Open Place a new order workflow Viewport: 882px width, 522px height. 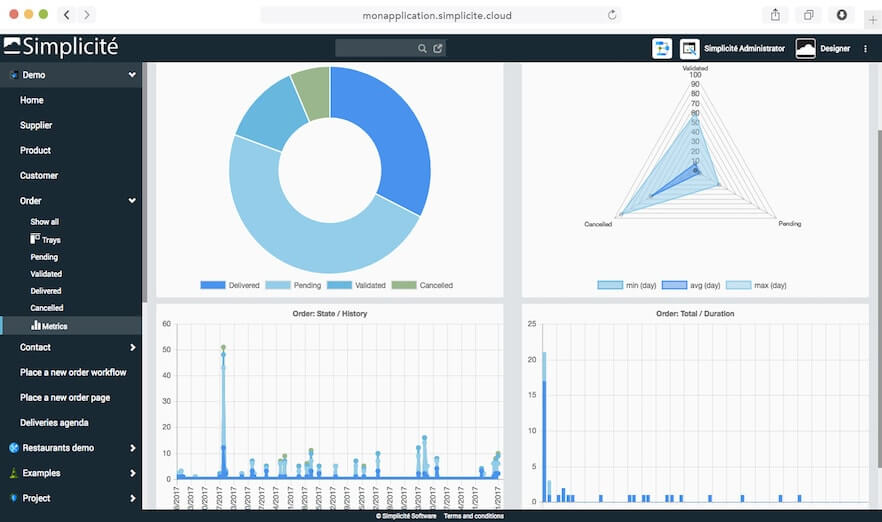pyautogui.click(x=71, y=372)
